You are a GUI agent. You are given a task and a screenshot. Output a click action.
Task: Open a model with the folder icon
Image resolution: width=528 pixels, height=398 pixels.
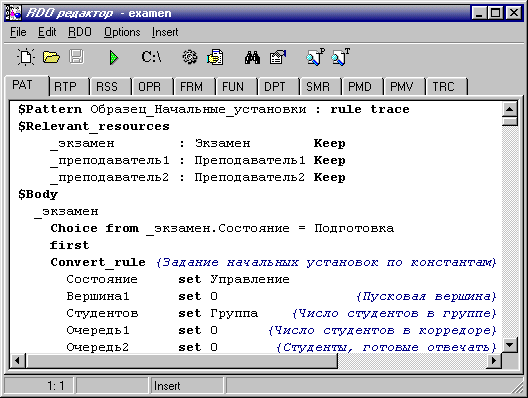(51, 57)
